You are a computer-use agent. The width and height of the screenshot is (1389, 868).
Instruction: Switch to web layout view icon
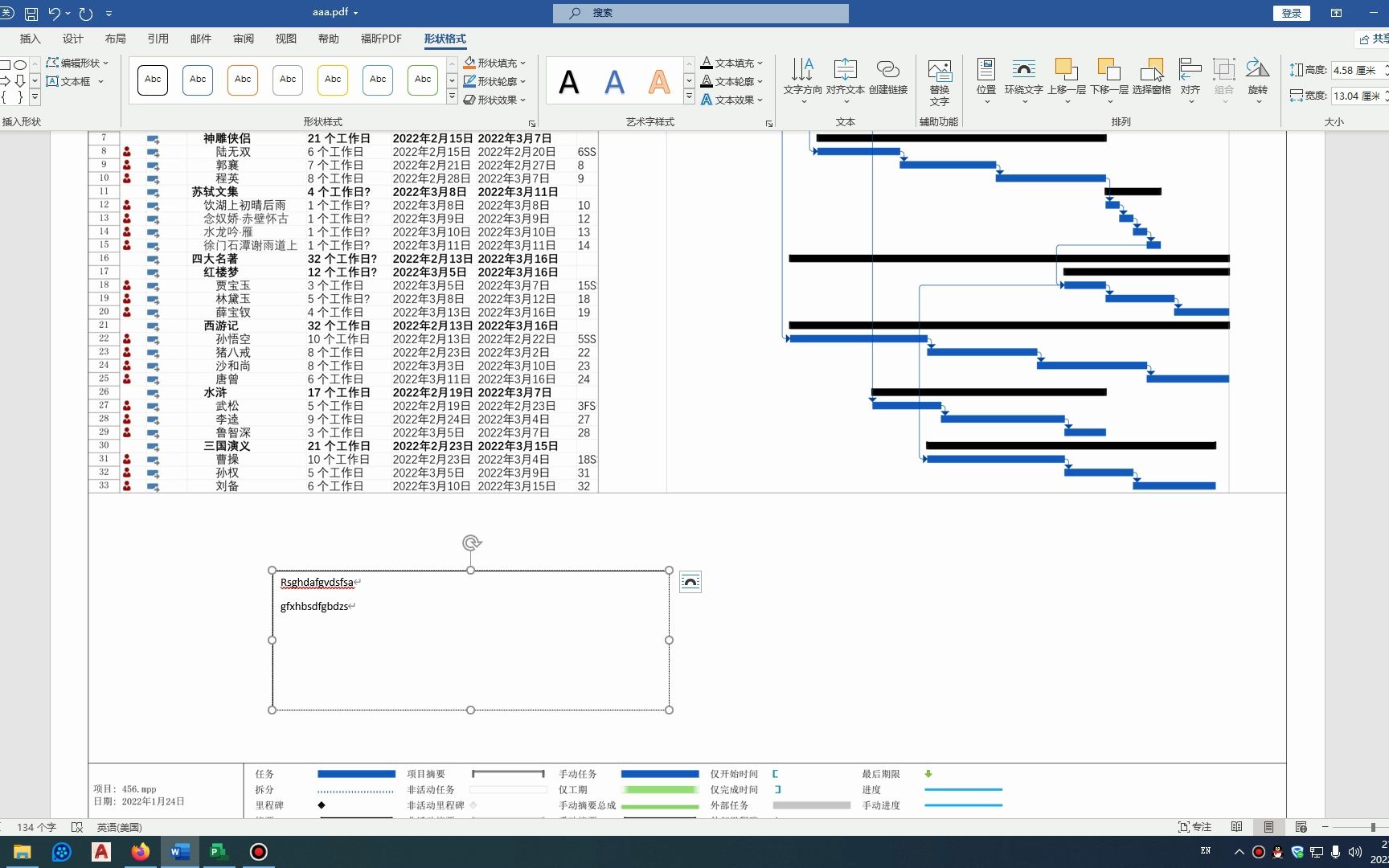coord(1301,827)
